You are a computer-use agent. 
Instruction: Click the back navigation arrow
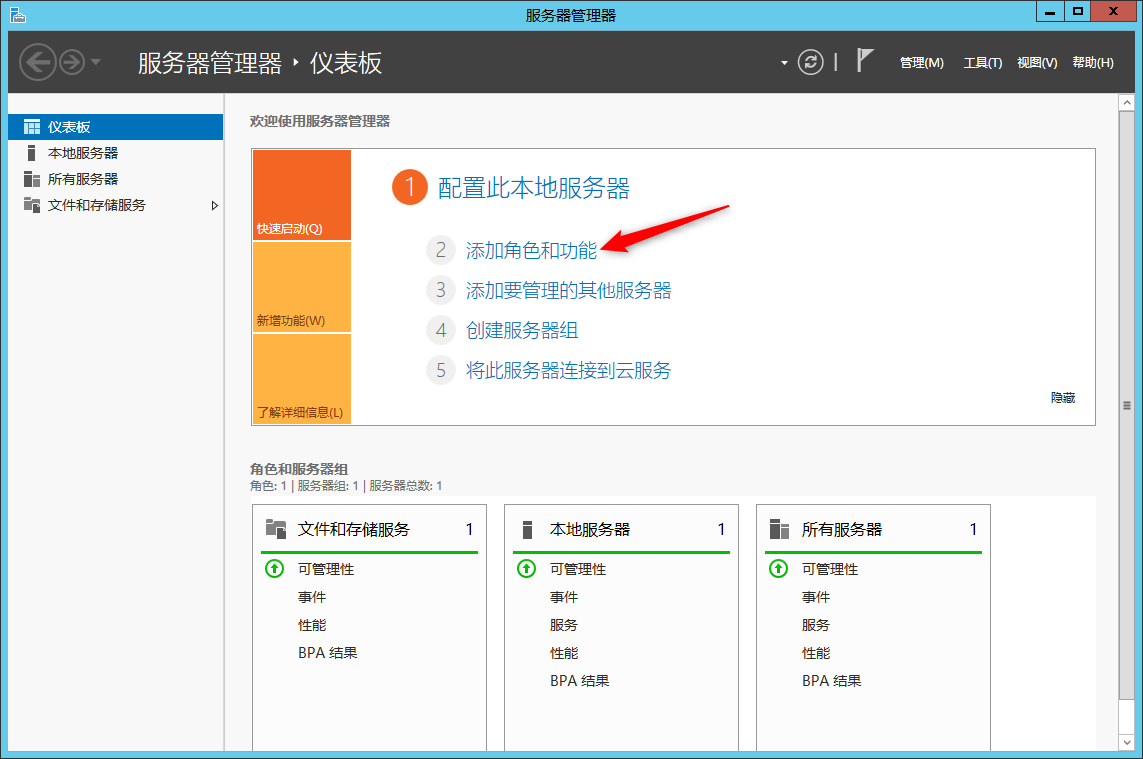37,62
